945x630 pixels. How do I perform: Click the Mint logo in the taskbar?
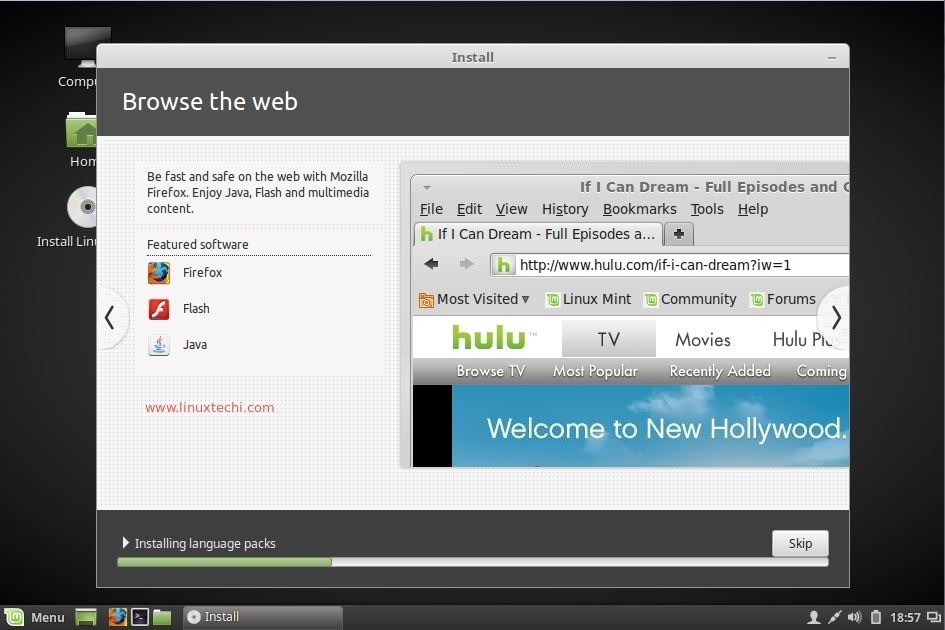pyautogui.click(x=14, y=617)
